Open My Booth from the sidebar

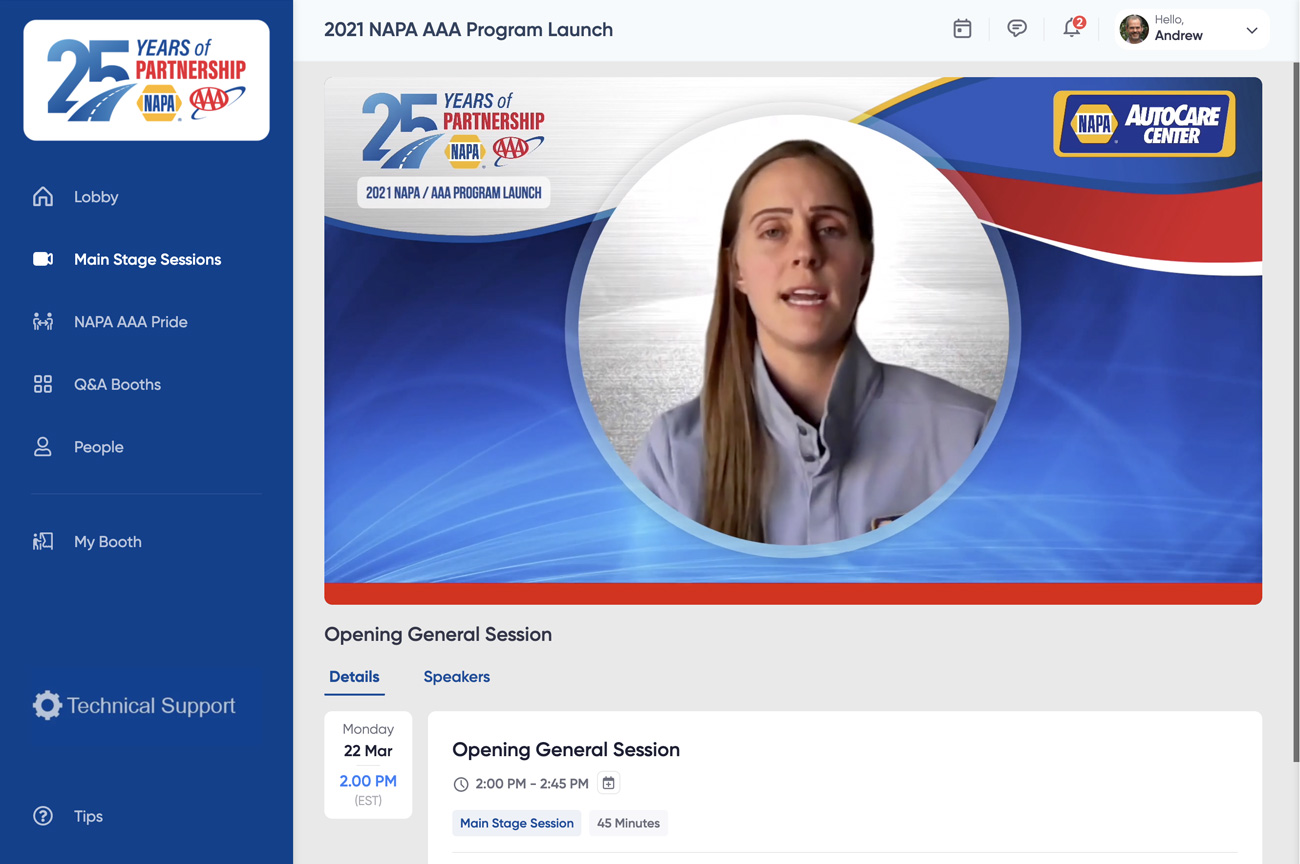click(107, 542)
